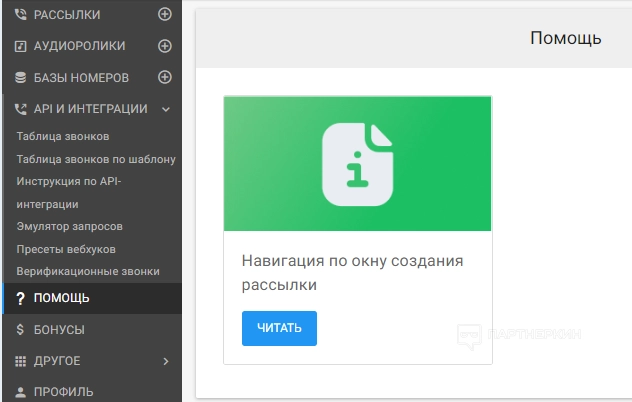The image size is (632, 402).
Task: Click the person icon beside Профиль
Action: tap(20, 392)
